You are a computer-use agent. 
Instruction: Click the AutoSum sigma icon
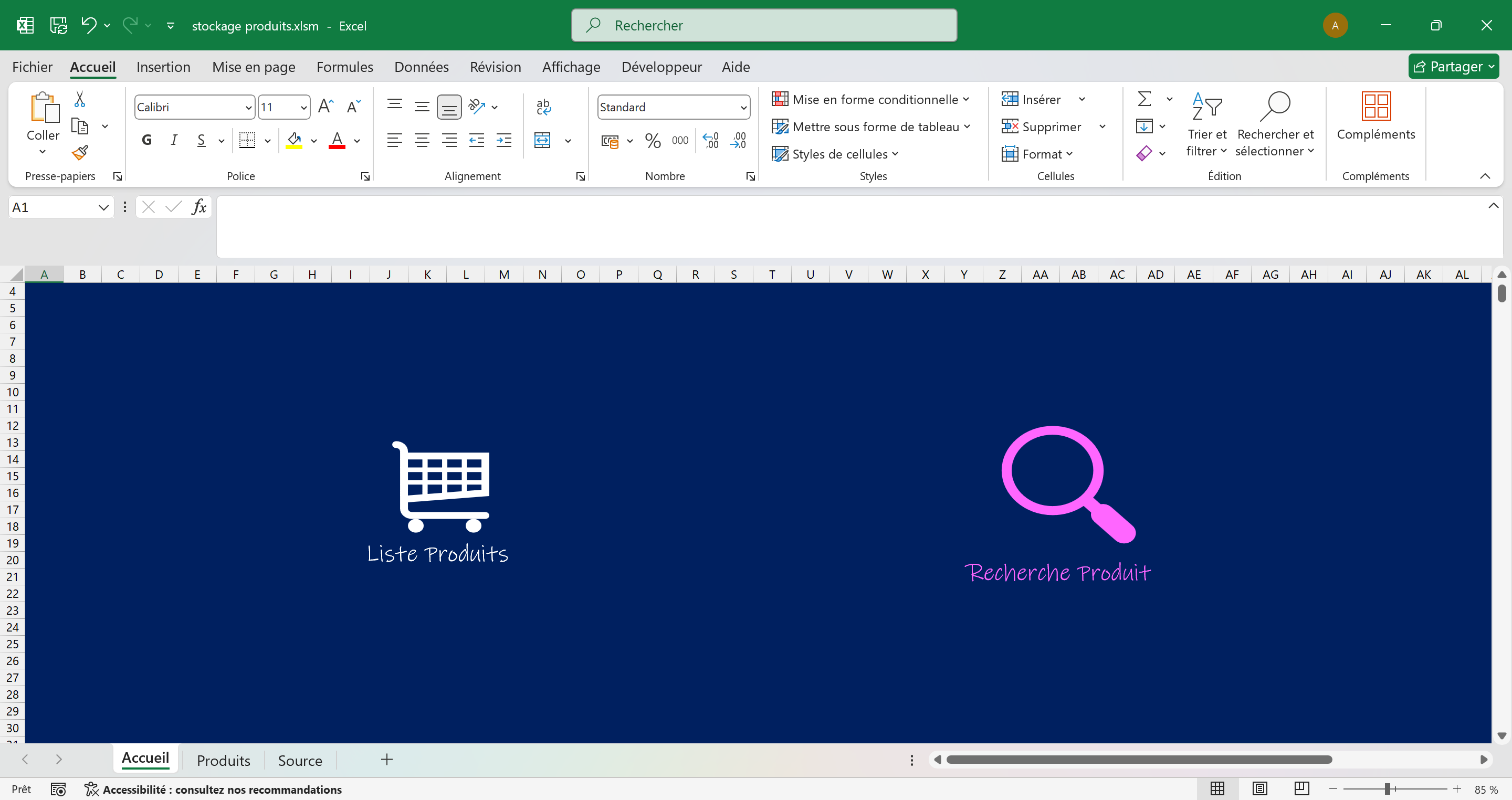[x=1144, y=99]
